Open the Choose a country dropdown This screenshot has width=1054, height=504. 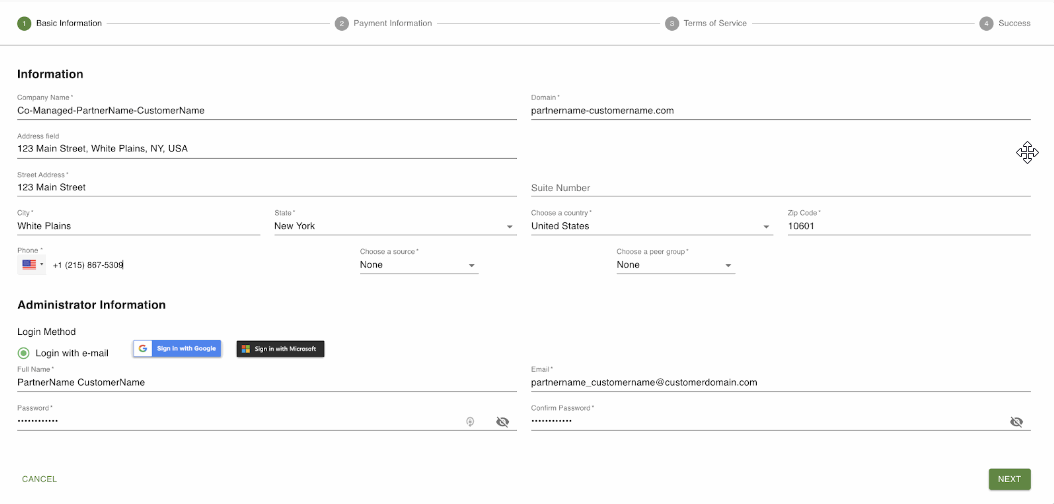[x=651, y=227]
